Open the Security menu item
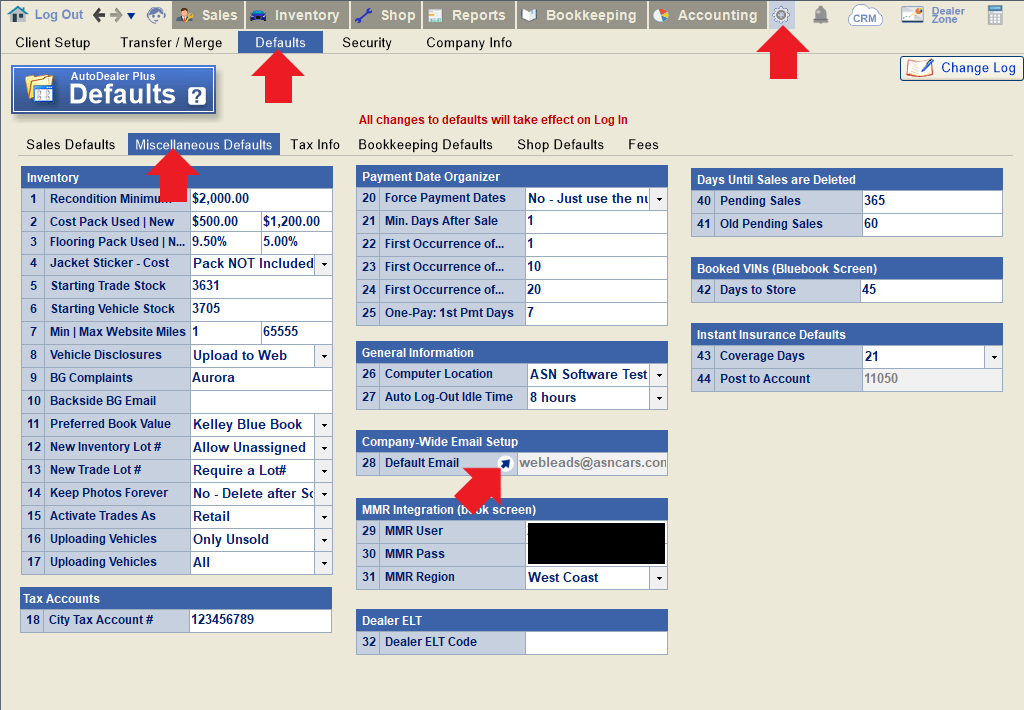Image resolution: width=1024 pixels, height=710 pixels. [x=367, y=43]
